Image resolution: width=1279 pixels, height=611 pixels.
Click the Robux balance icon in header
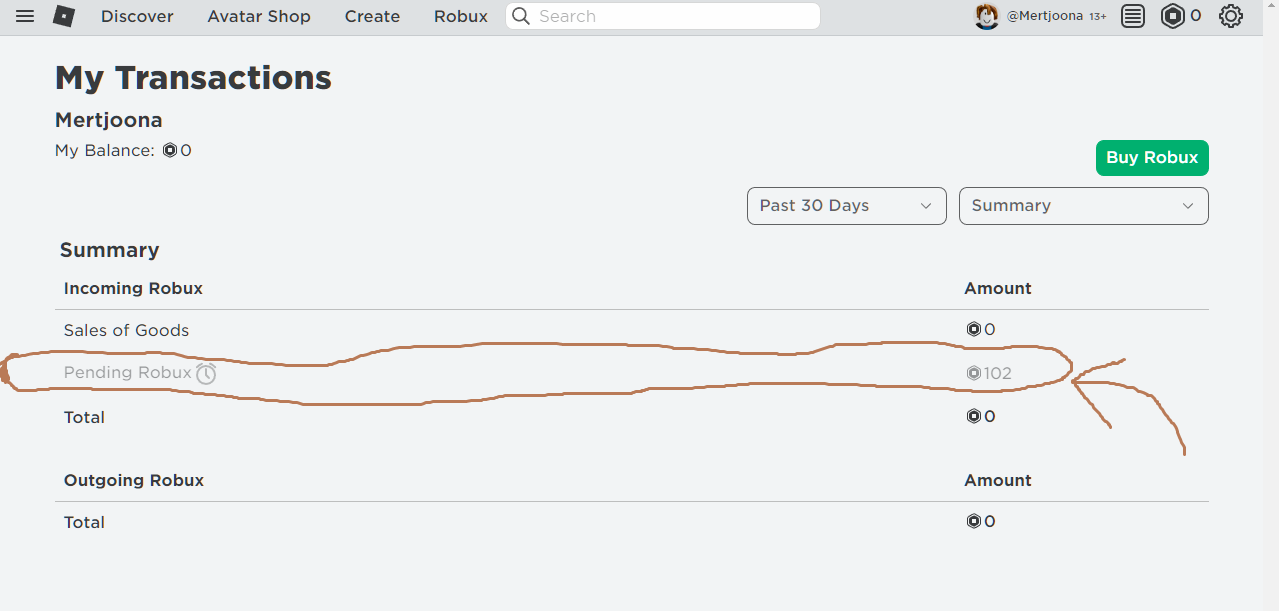point(1172,16)
